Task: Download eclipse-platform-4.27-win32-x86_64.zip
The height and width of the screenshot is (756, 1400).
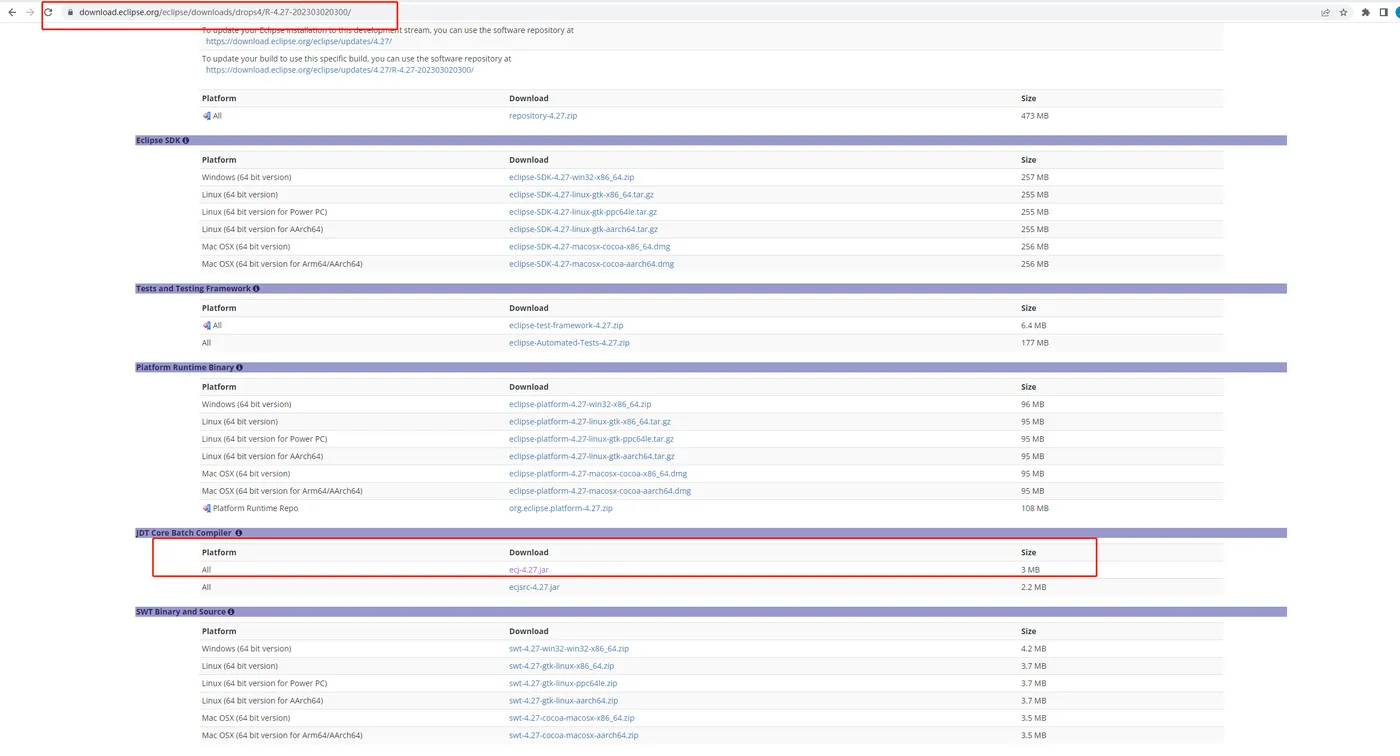Action: 580,405
